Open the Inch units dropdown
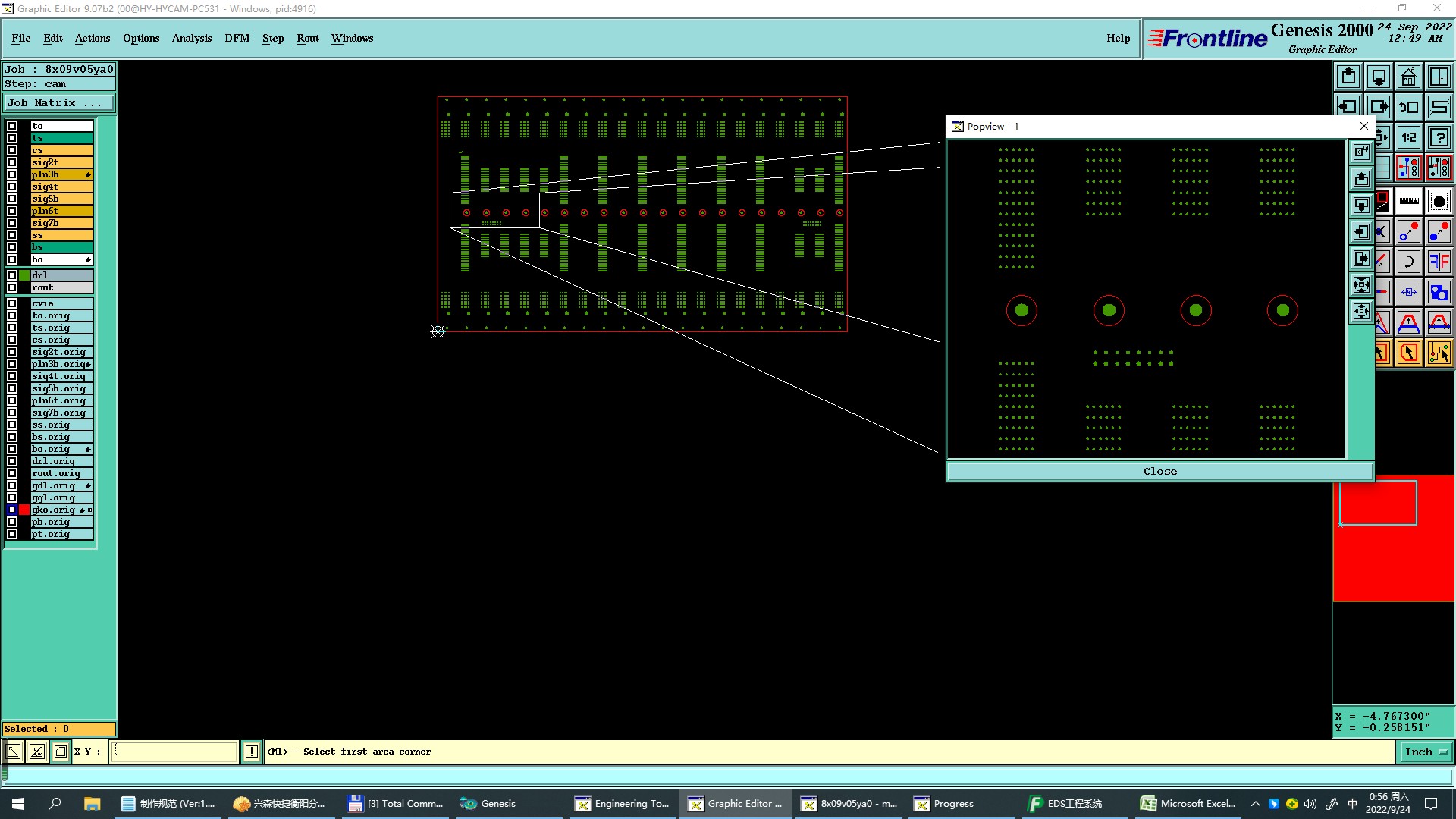1456x819 pixels. point(1426,752)
